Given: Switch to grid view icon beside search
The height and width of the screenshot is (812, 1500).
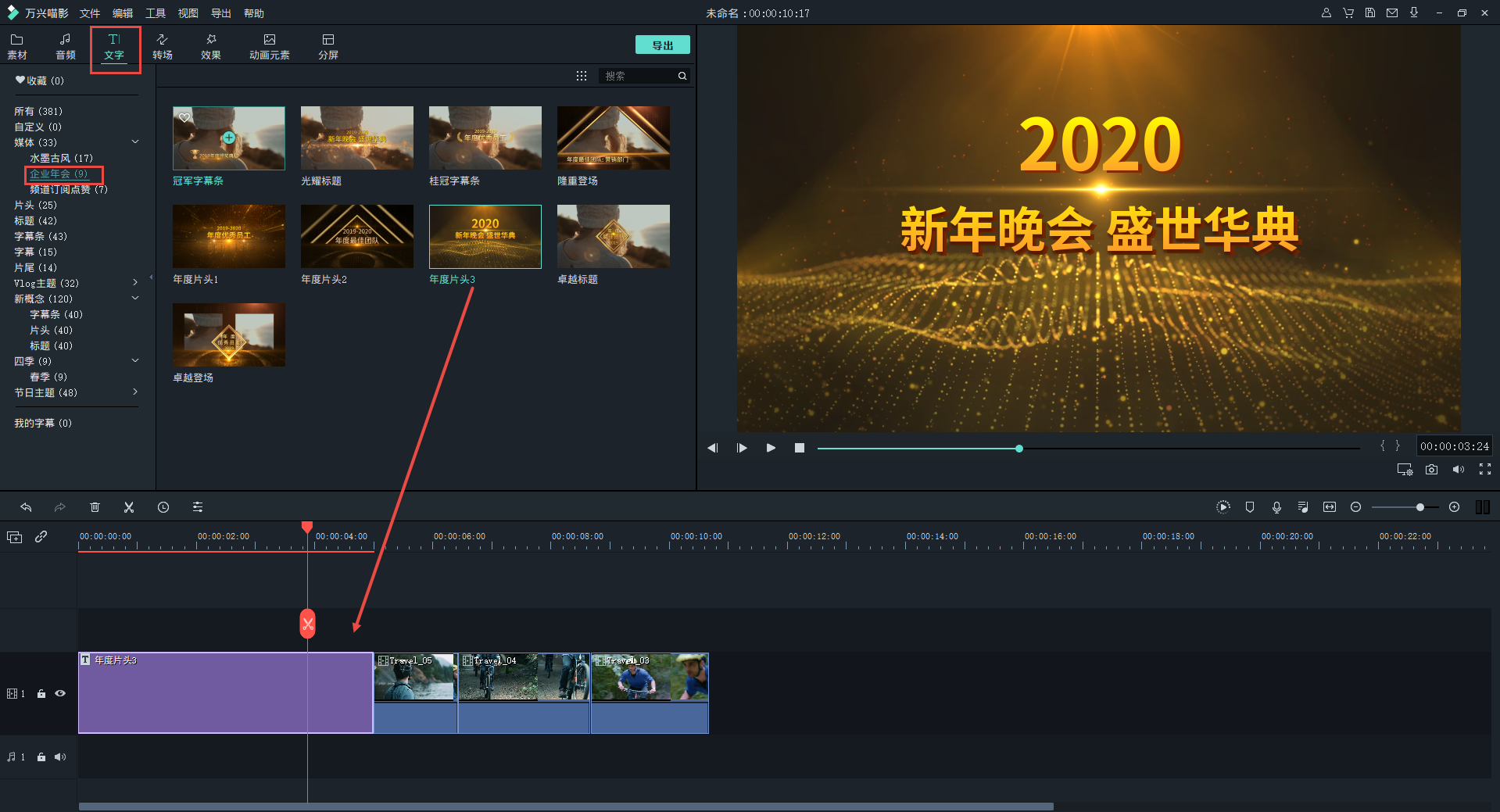Looking at the screenshot, I should coord(582,76).
